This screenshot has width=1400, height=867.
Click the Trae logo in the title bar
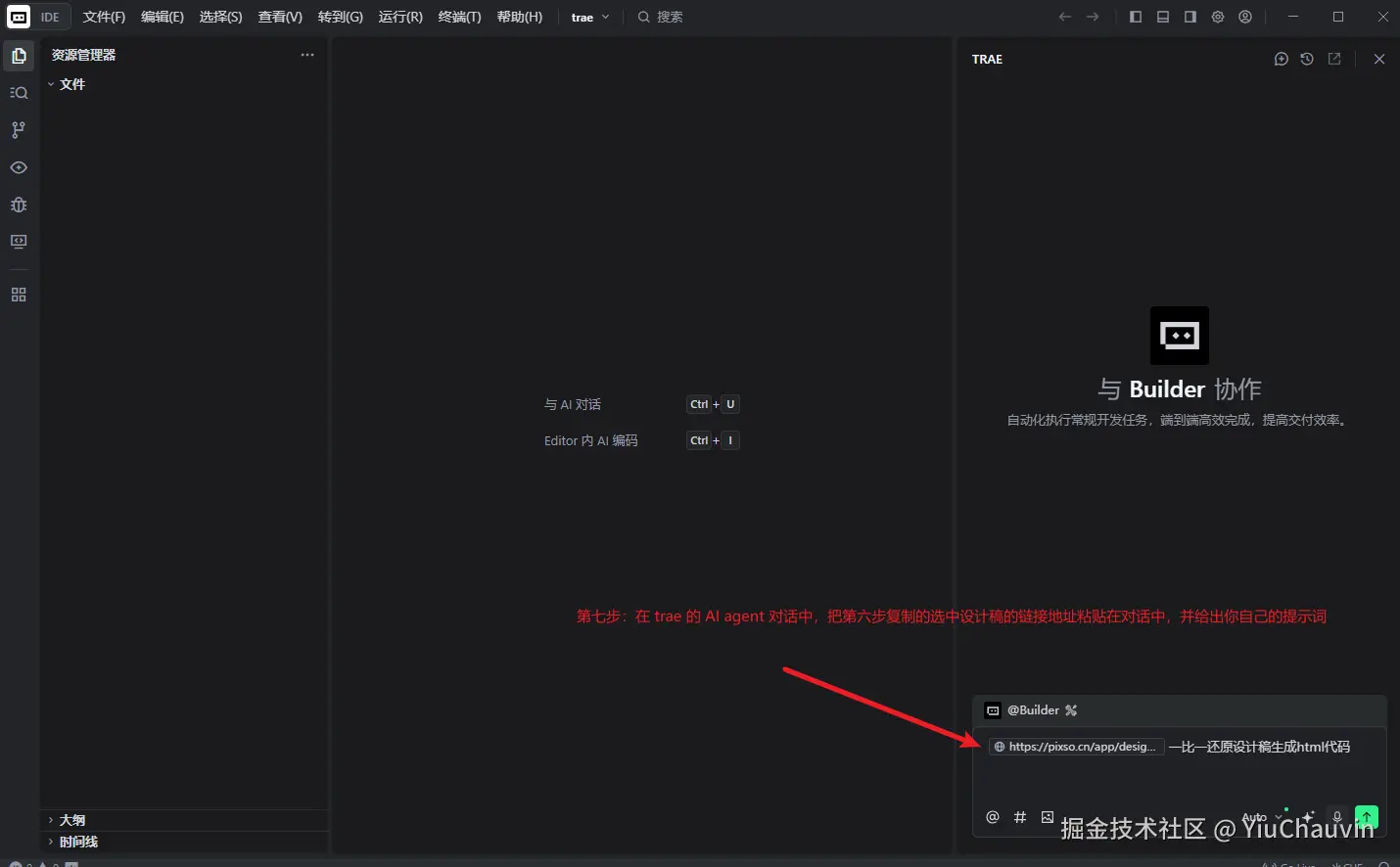pos(19,17)
